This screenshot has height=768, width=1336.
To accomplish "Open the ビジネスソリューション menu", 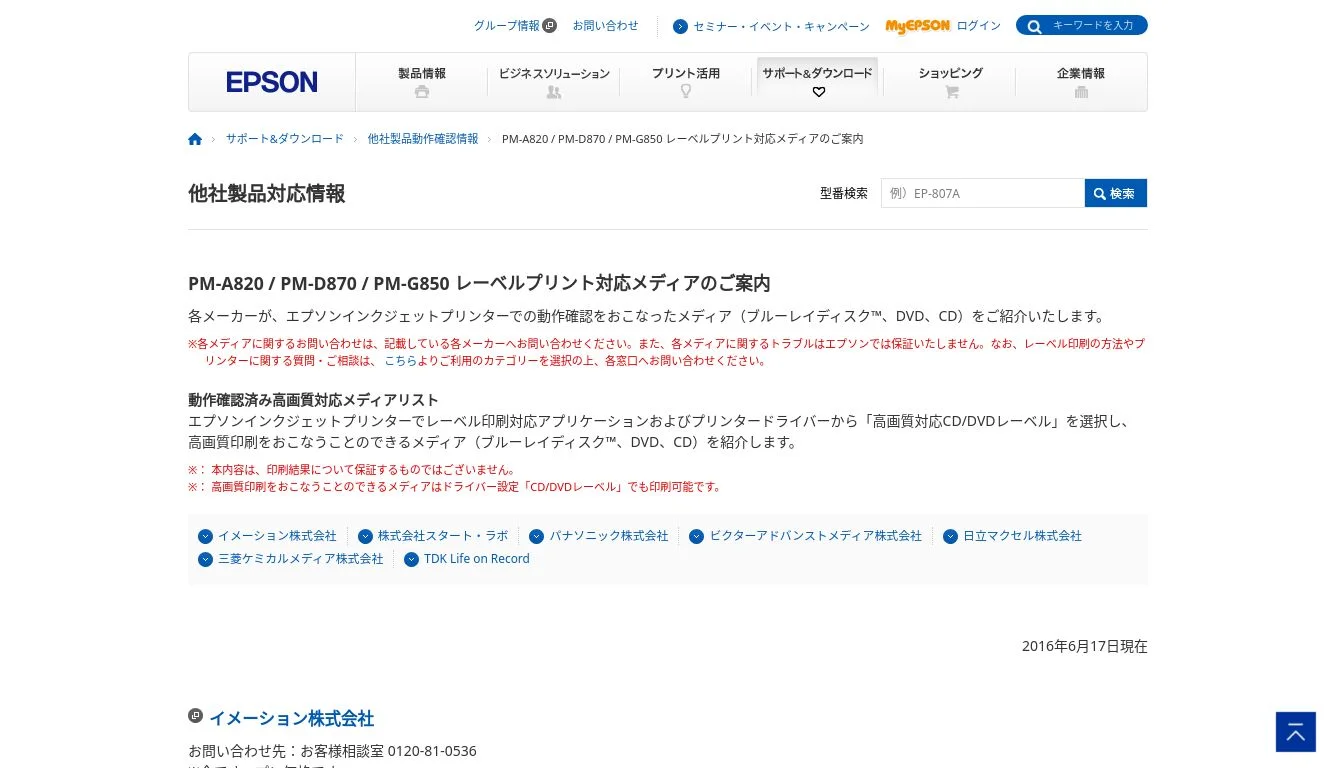I will pos(554,82).
